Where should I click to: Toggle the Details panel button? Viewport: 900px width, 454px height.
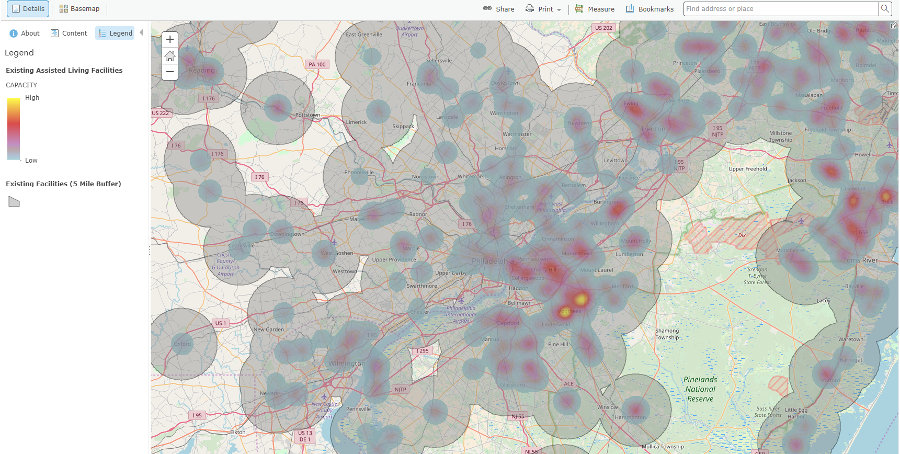coord(26,8)
